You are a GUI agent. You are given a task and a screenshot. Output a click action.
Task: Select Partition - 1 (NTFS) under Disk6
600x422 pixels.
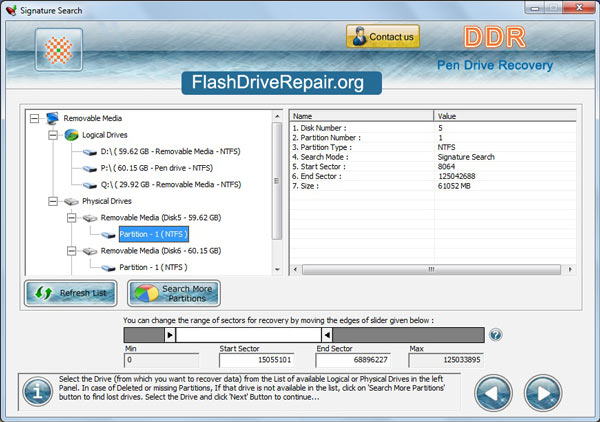(x=153, y=267)
